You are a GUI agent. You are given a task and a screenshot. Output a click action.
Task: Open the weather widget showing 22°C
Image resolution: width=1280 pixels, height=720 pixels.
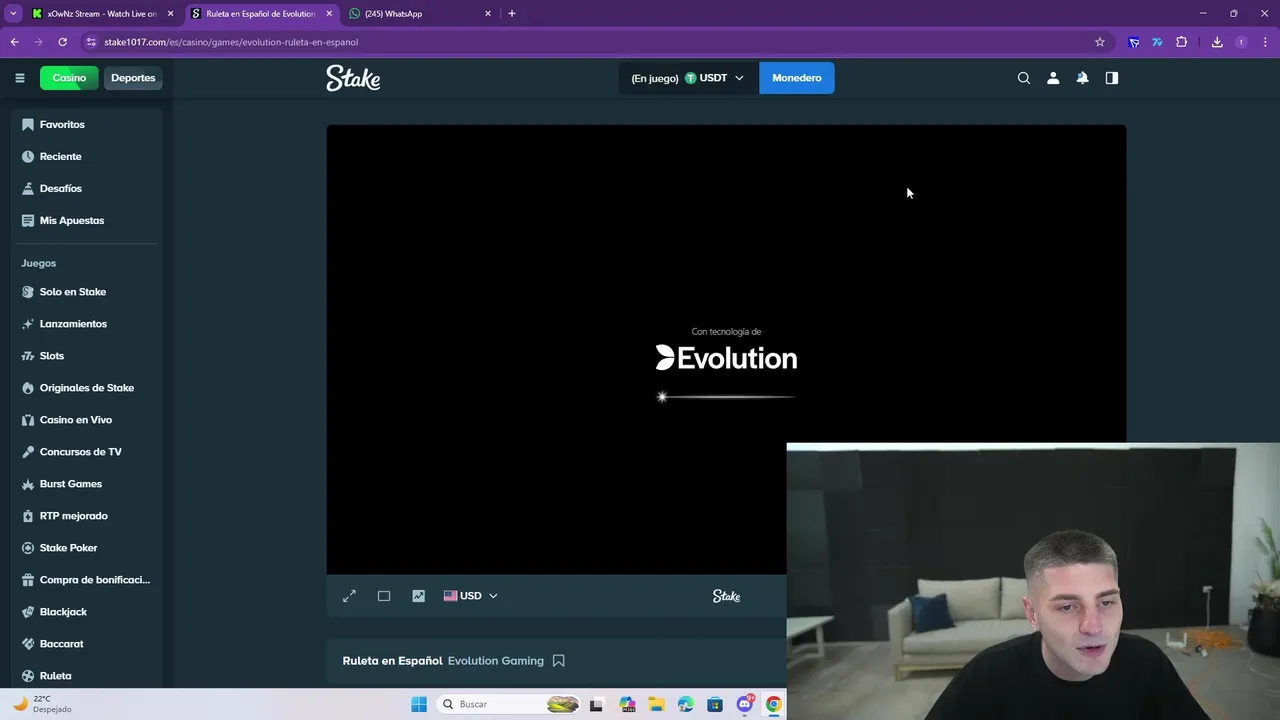(42, 704)
